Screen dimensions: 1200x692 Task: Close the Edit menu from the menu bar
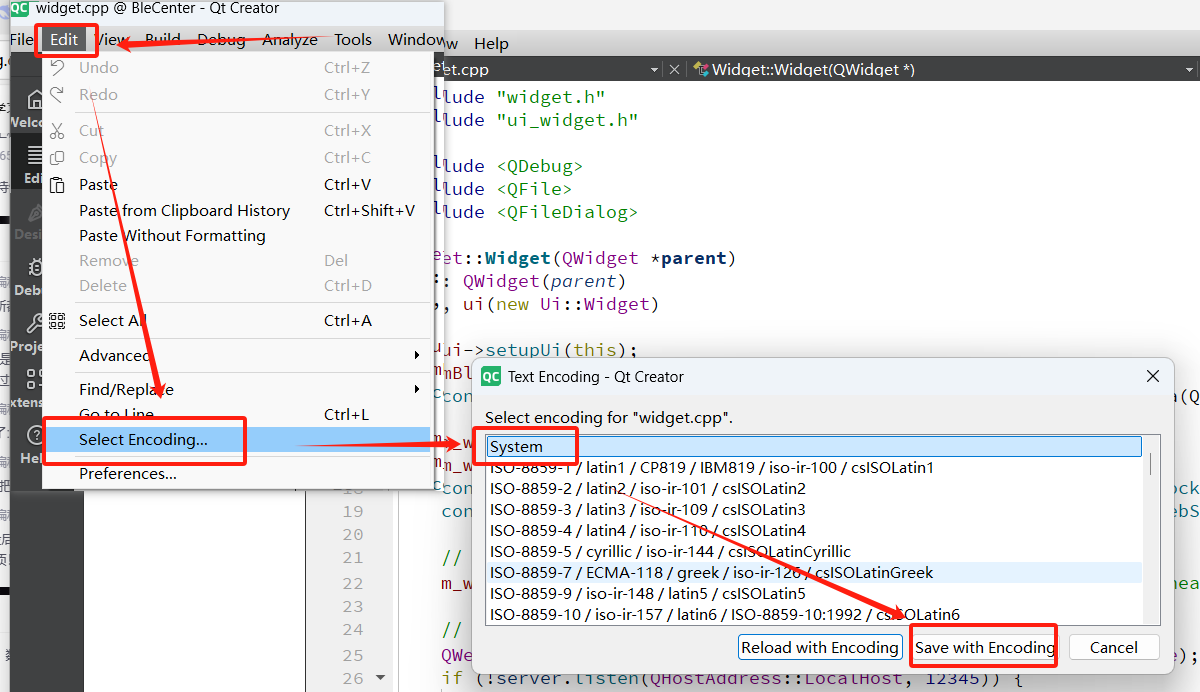[x=64, y=40]
